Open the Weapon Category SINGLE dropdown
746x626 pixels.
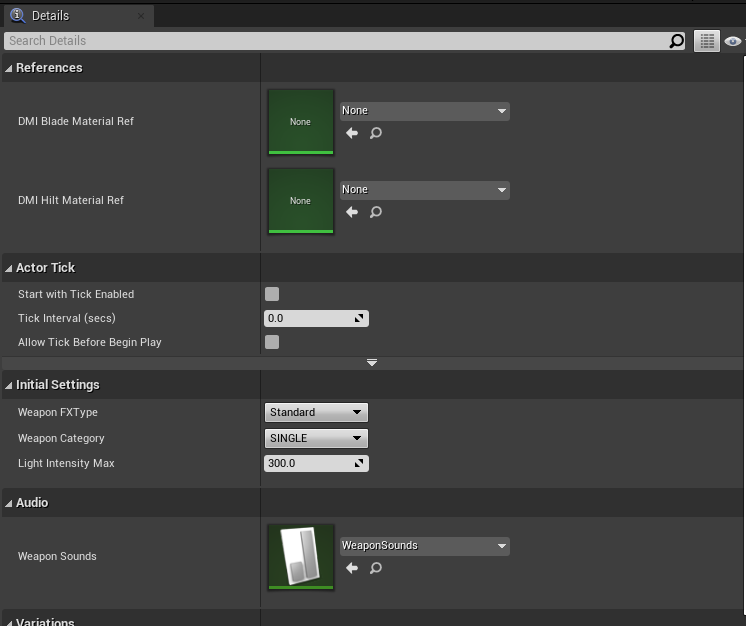pyautogui.click(x=316, y=438)
